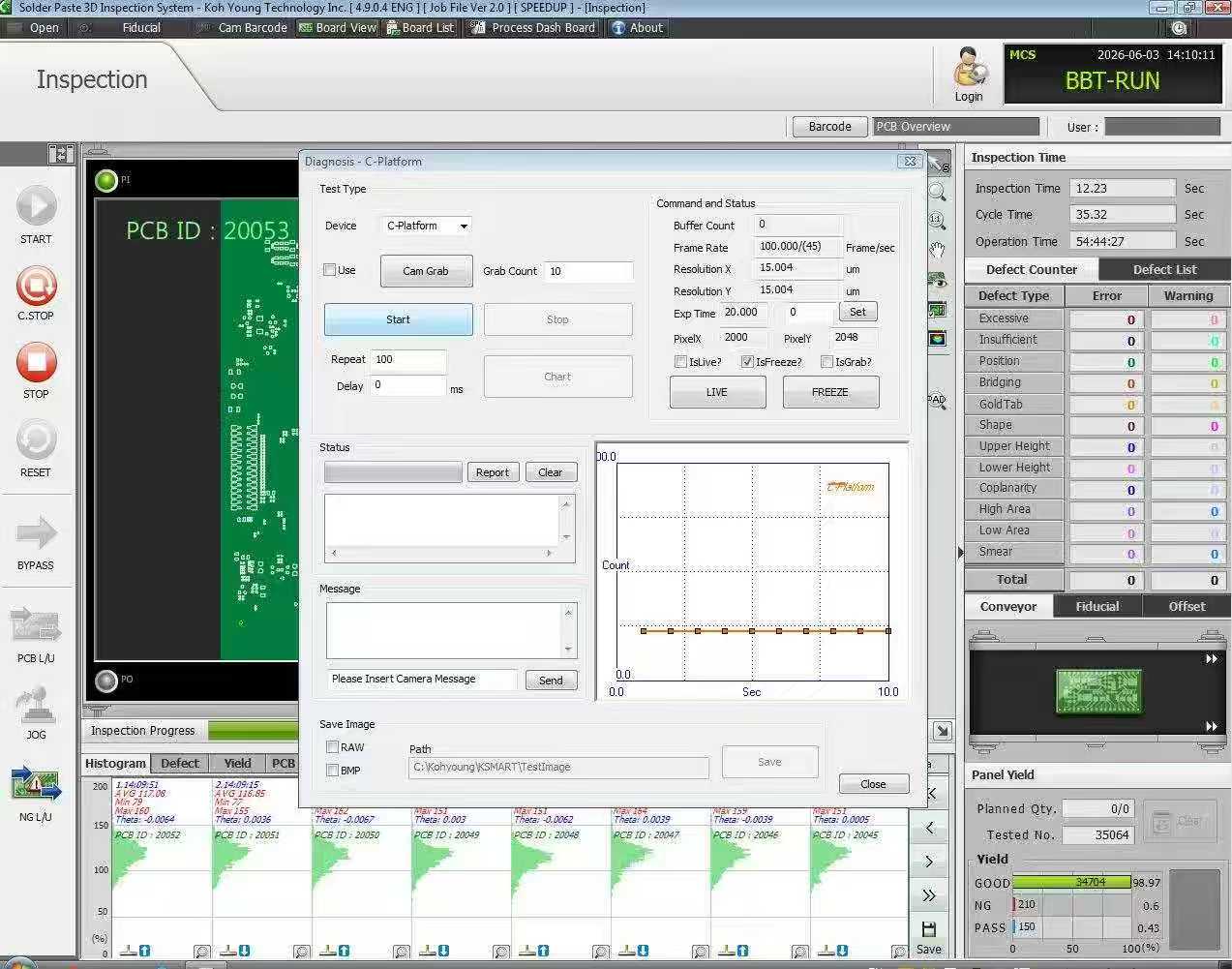Toggle the panel pin icon above START
The image size is (1232, 969).
click(61, 154)
